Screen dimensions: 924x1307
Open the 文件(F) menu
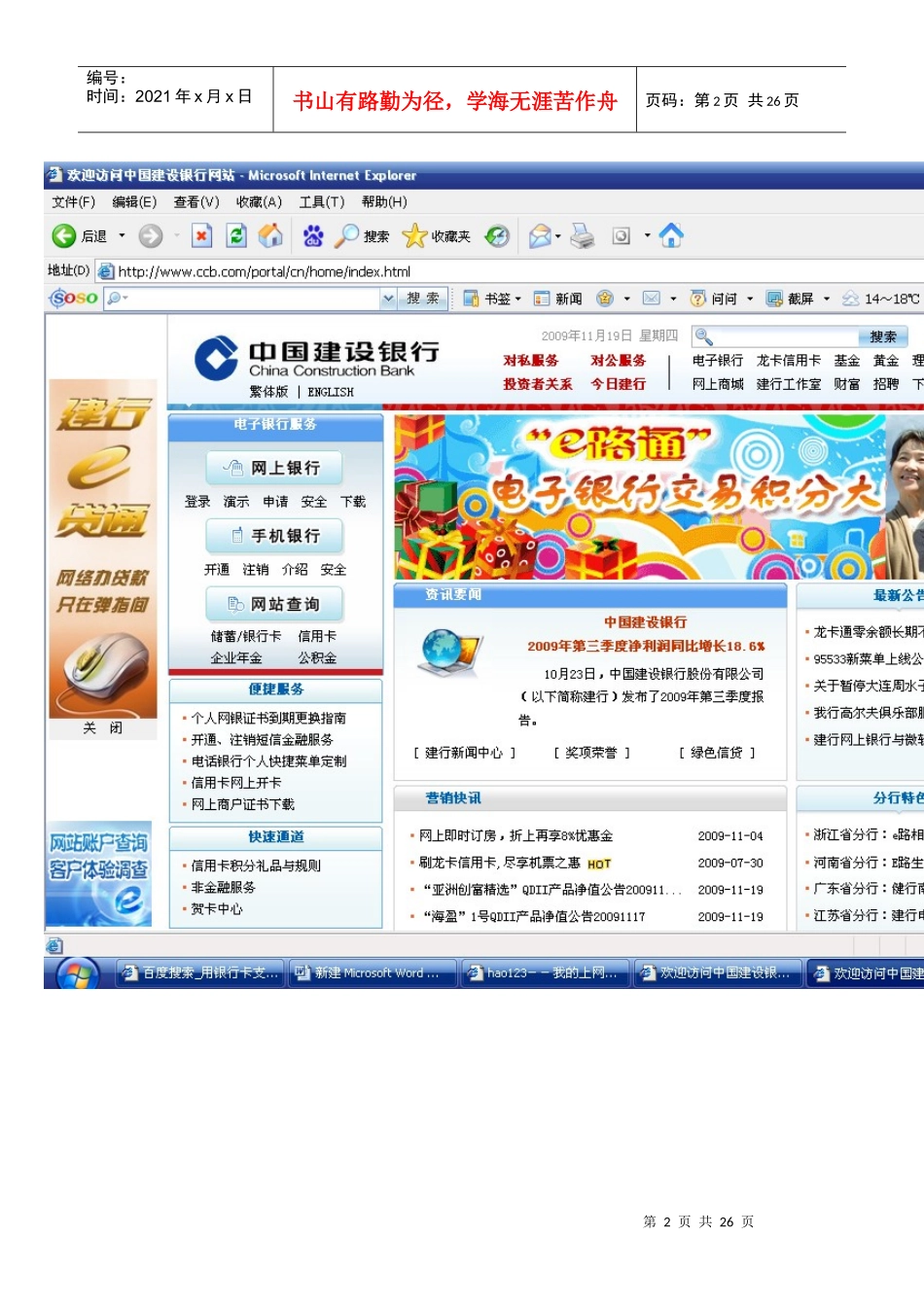(x=73, y=202)
